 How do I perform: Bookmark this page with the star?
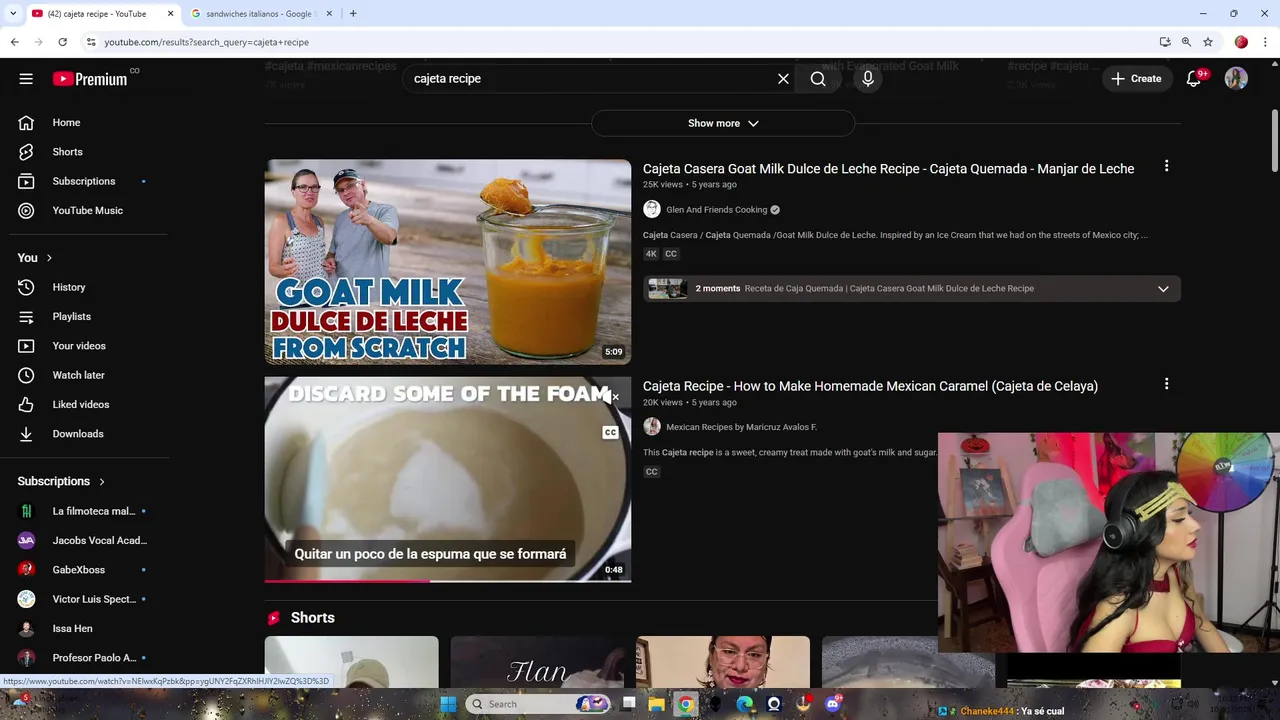(x=1208, y=42)
